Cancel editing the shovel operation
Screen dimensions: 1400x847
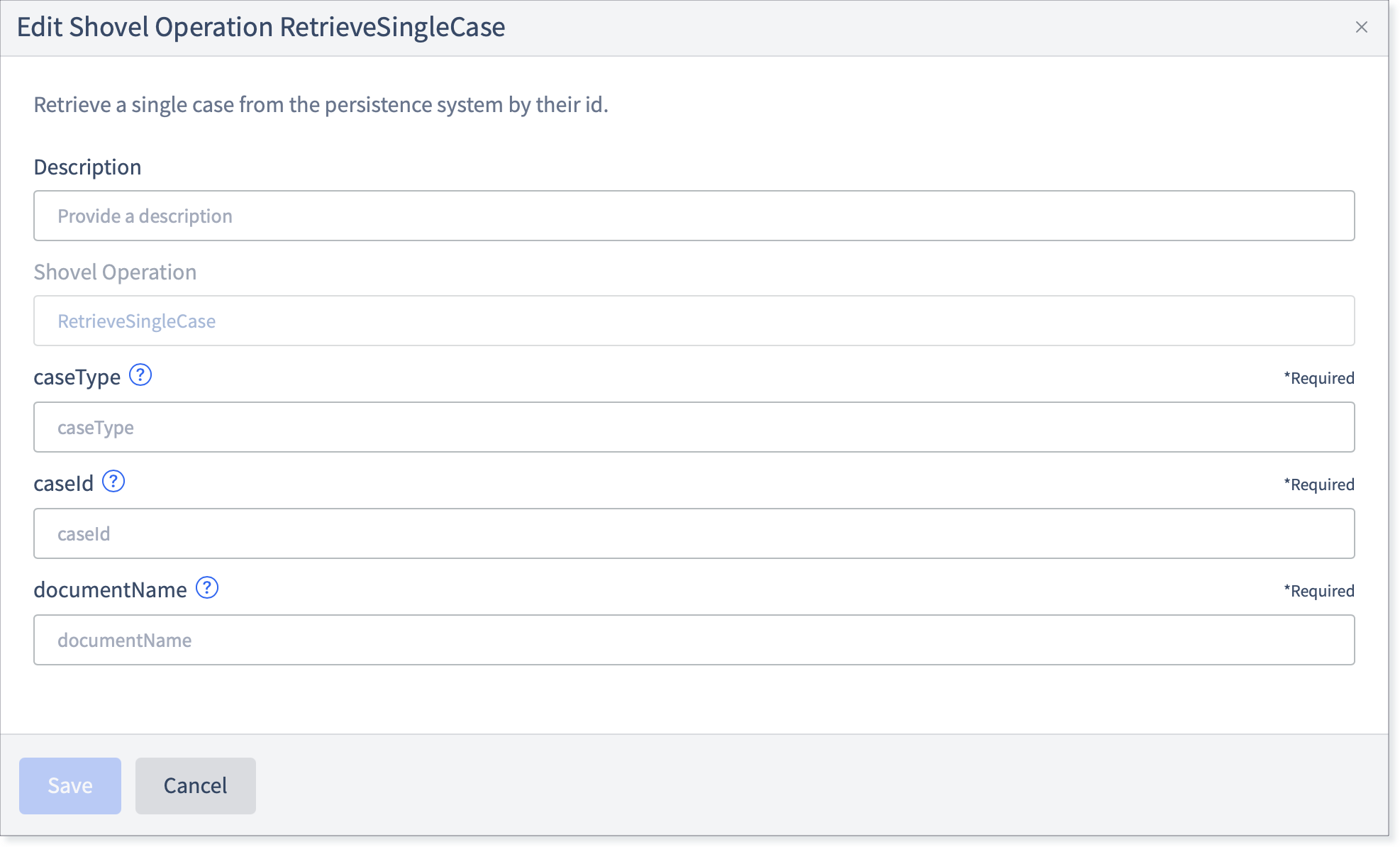196,785
